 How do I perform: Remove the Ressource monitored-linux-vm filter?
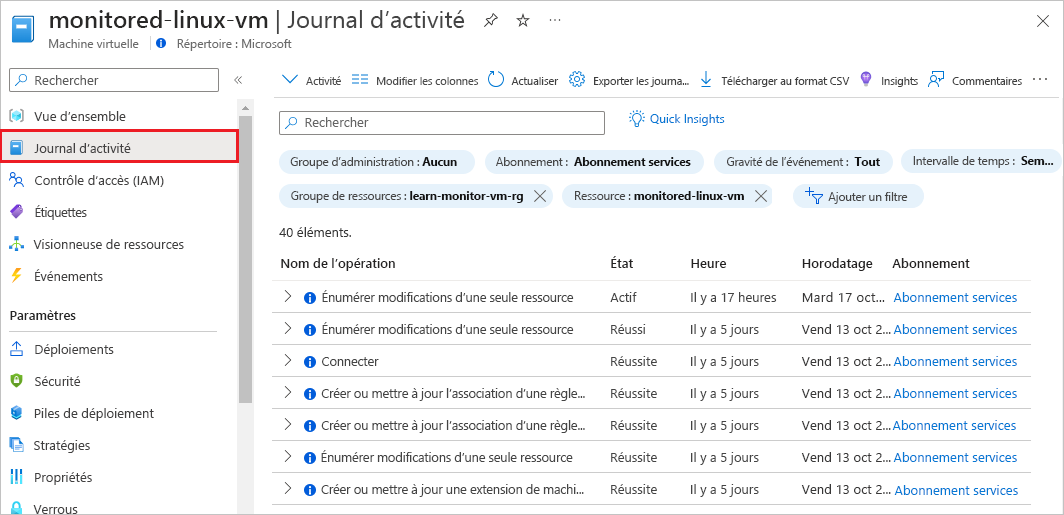tap(761, 196)
